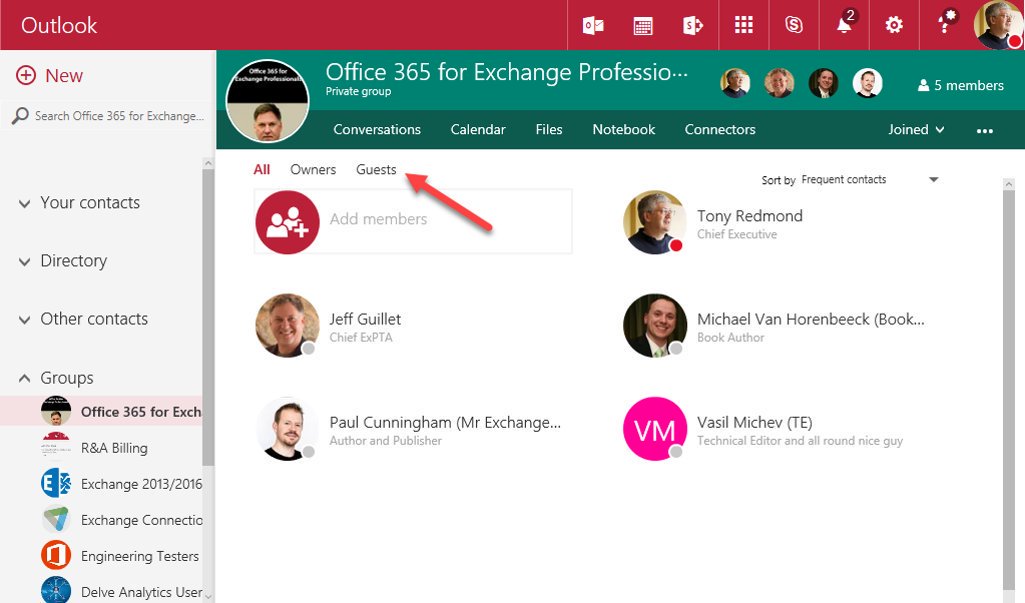Click the red Add members icon
The width and height of the screenshot is (1025, 603).
[287, 222]
